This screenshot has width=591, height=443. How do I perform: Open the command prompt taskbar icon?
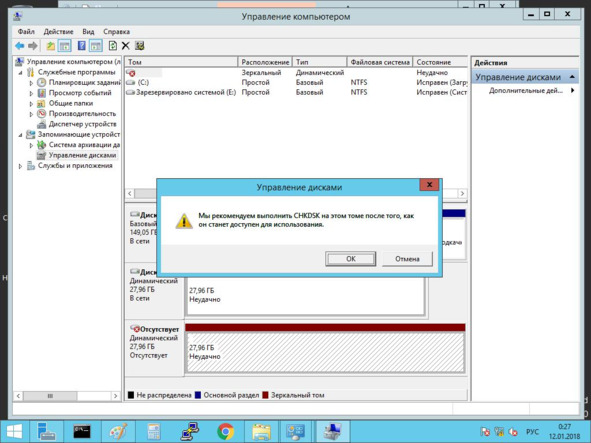(82, 432)
